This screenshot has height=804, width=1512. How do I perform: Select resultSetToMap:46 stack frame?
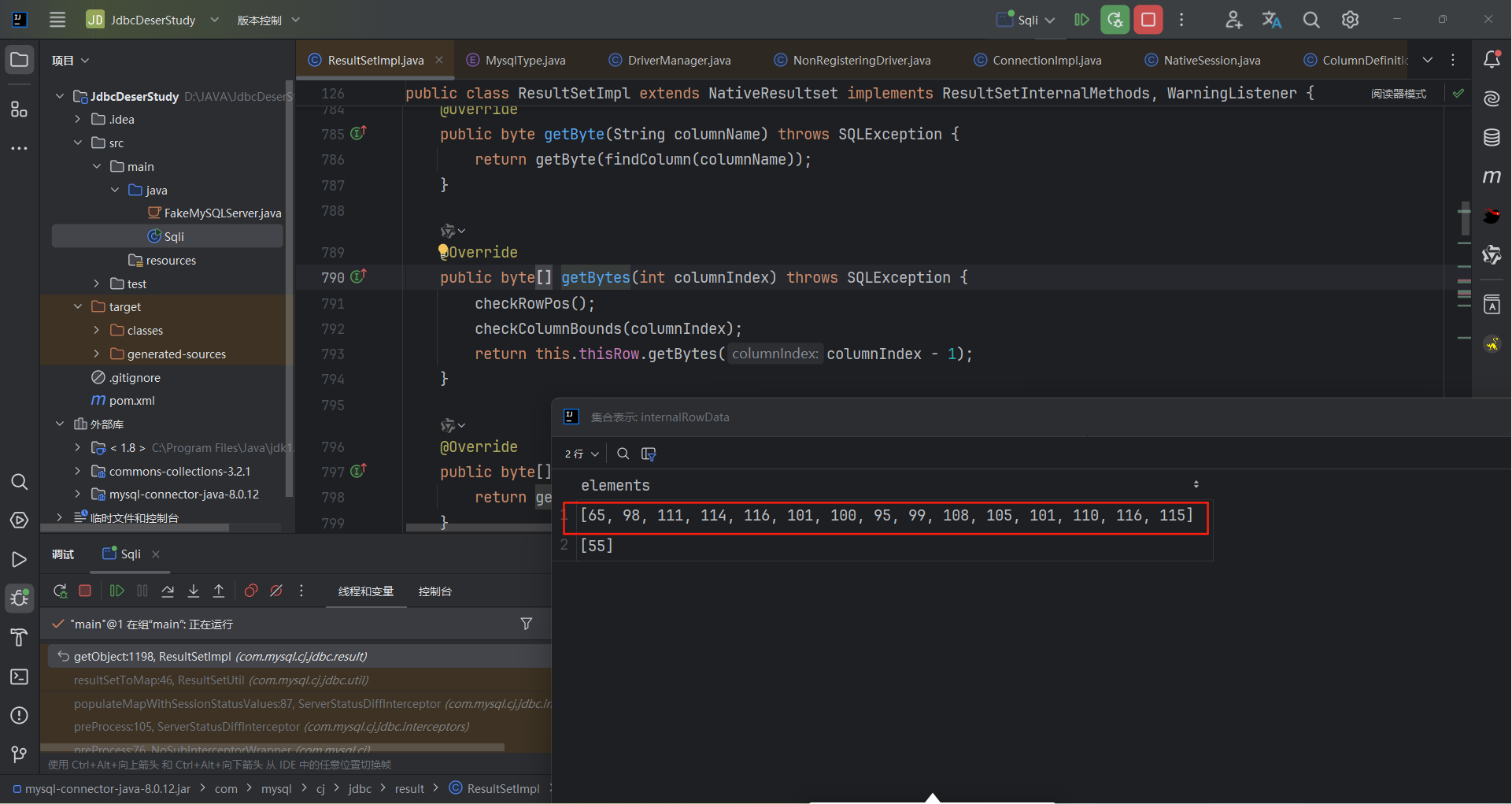221,680
